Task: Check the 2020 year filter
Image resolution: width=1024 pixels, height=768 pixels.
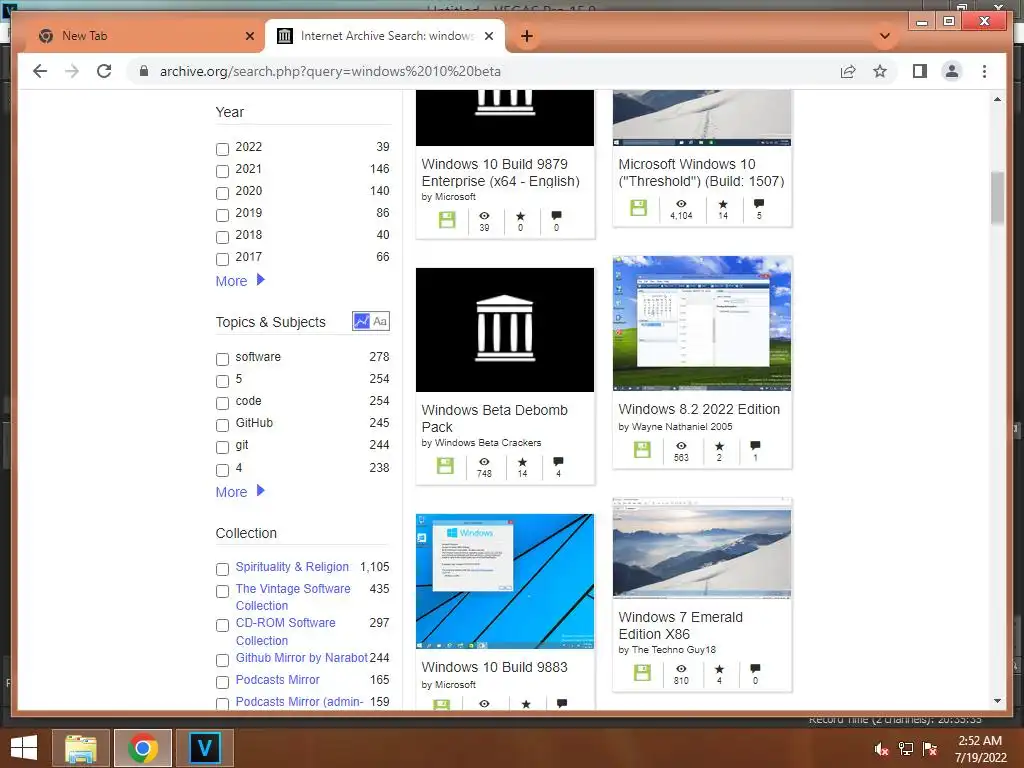Action: coord(222,193)
